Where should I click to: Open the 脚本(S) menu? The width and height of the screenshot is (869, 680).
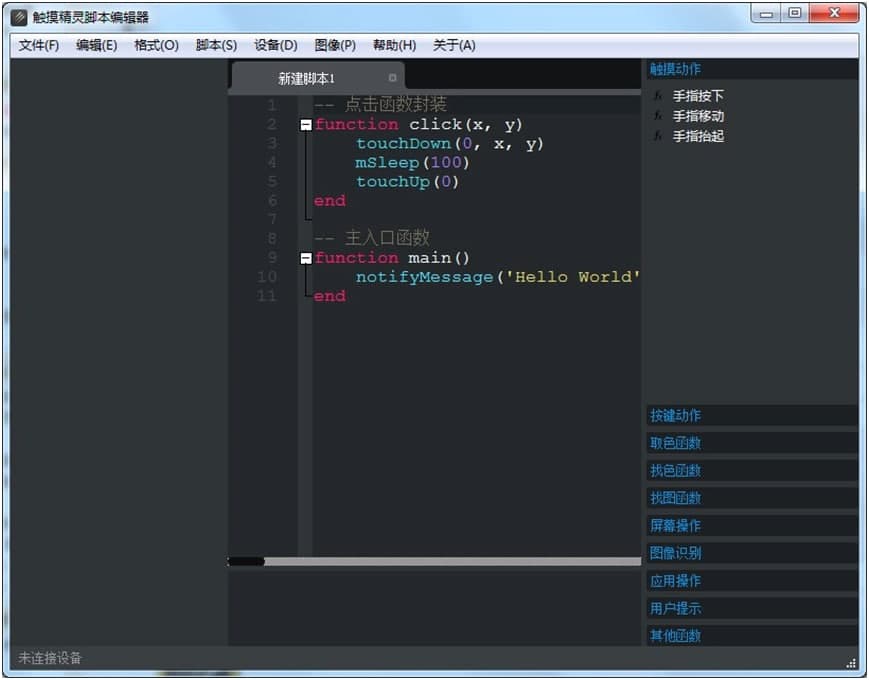click(x=216, y=45)
